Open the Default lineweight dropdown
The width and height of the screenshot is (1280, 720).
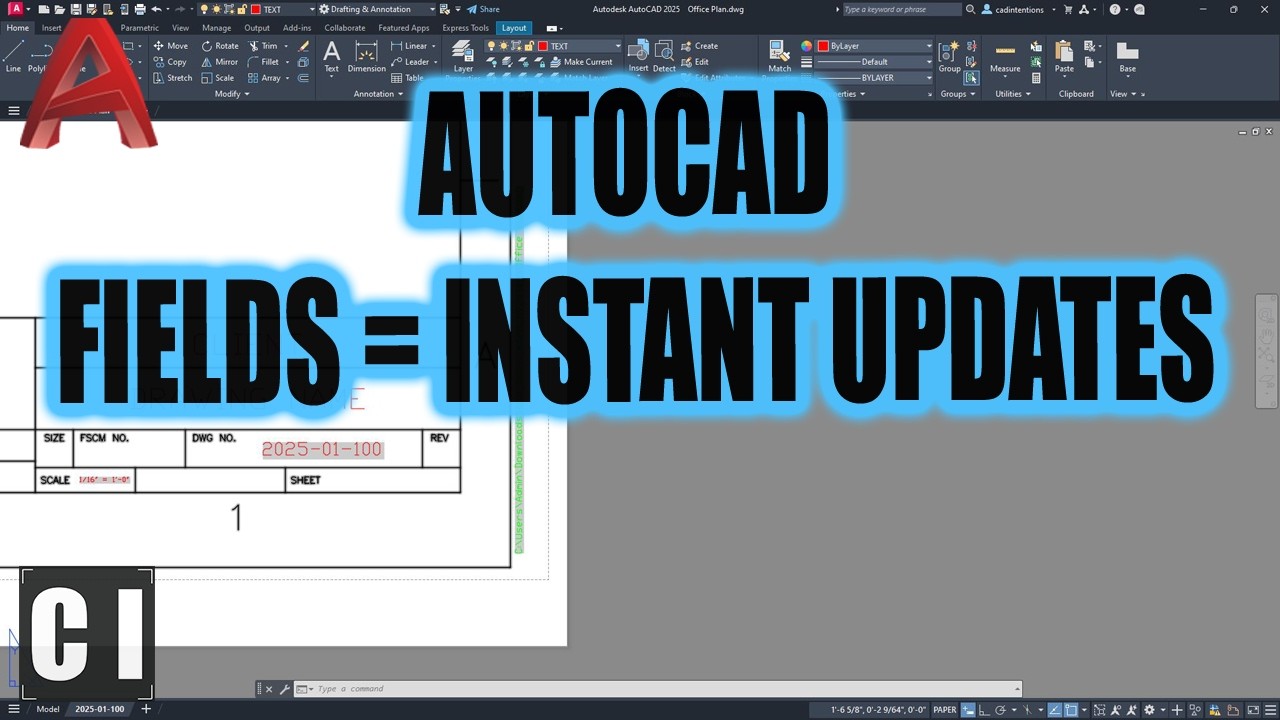point(875,62)
